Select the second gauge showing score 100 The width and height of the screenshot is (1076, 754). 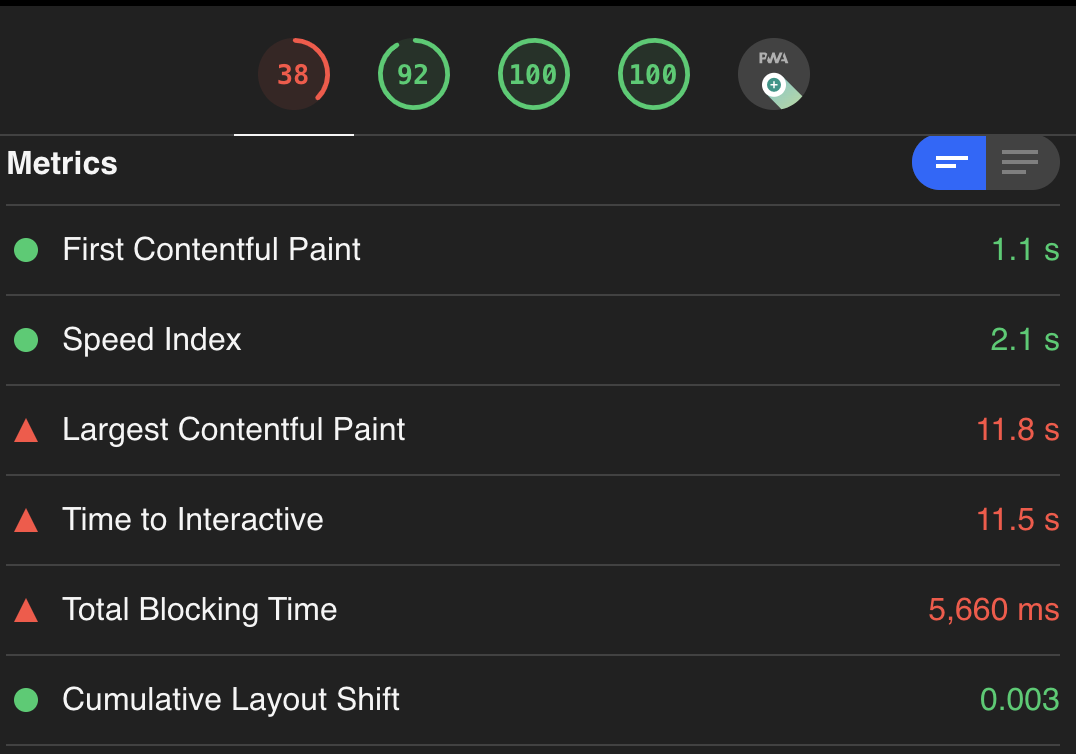pos(654,74)
